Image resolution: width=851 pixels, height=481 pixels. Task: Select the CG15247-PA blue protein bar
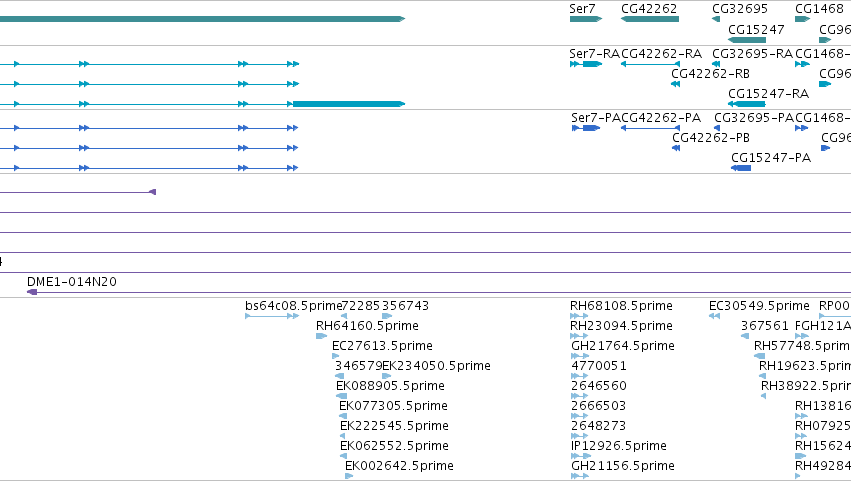coord(741,168)
